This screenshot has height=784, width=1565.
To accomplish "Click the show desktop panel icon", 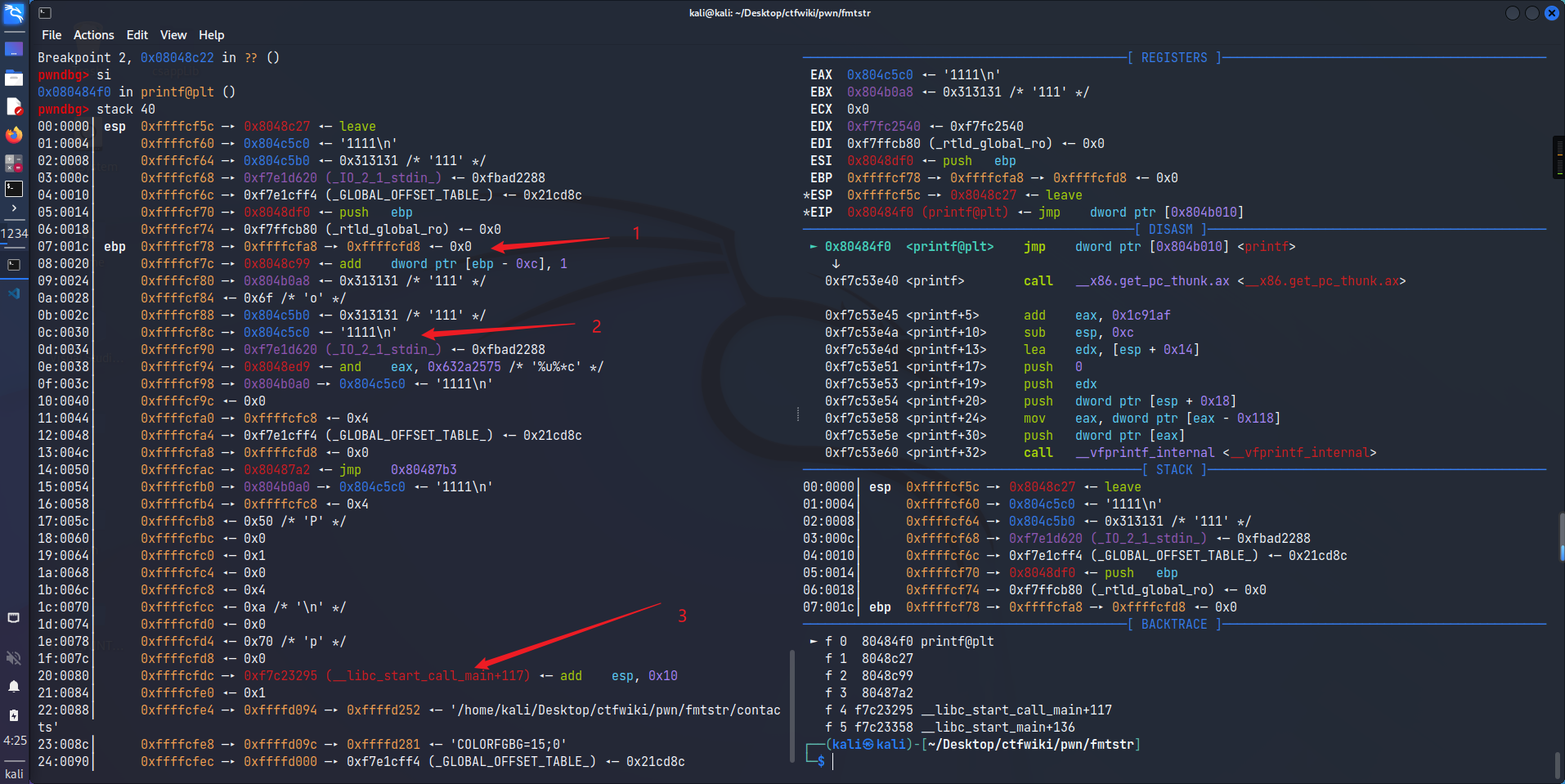I will [14, 49].
